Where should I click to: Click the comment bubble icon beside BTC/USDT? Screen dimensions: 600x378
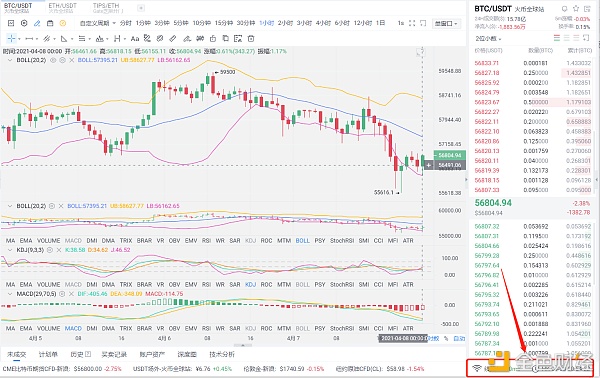coord(564,8)
